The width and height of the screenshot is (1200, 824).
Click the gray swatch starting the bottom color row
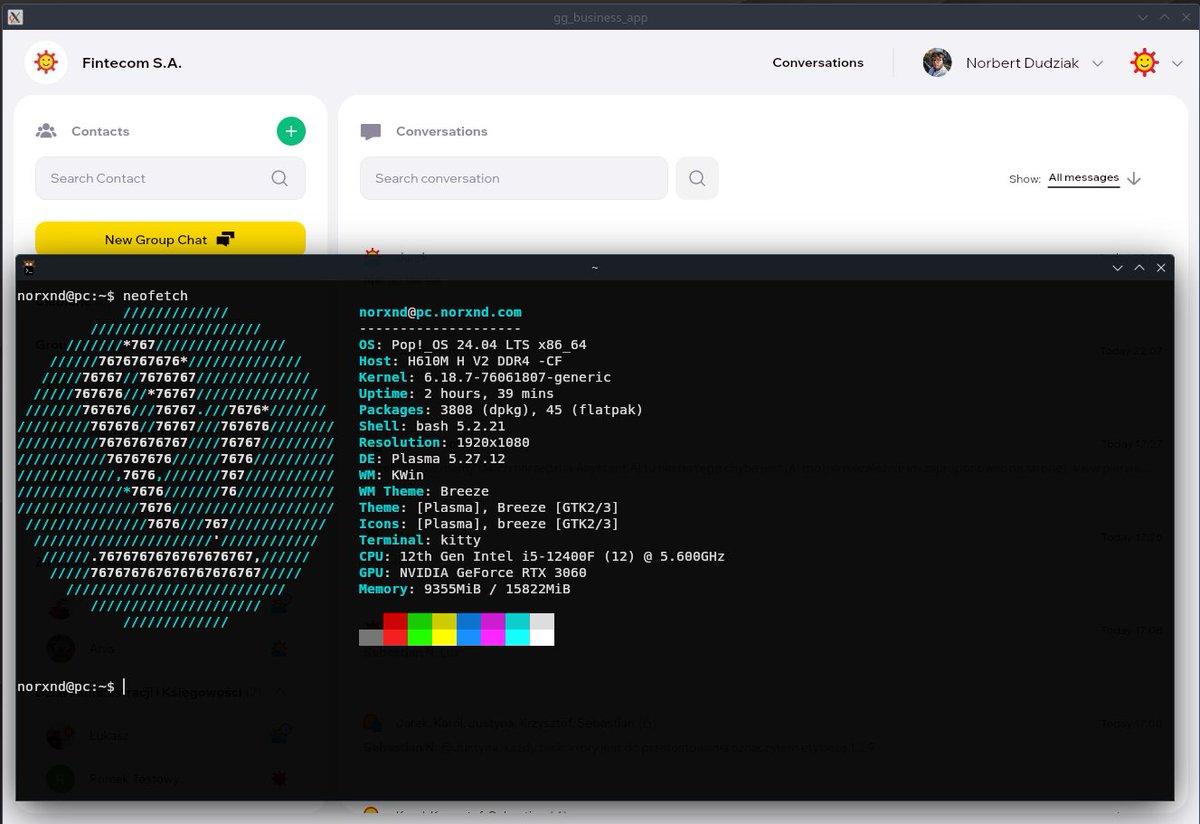coord(371,637)
